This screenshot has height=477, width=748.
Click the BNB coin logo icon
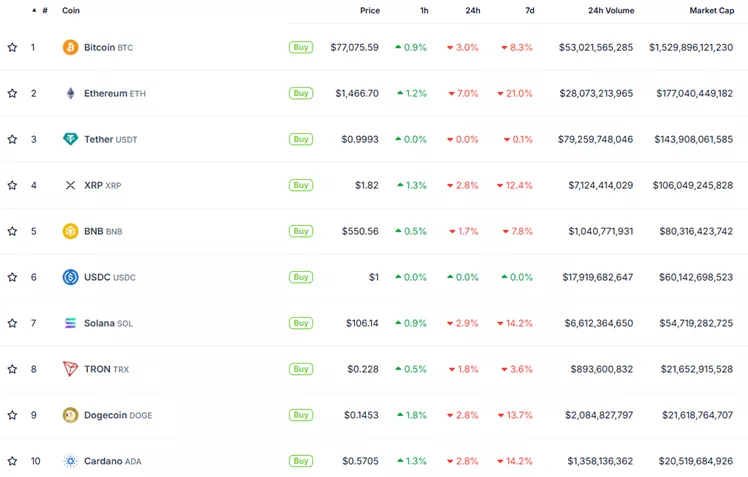click(70, 231)
